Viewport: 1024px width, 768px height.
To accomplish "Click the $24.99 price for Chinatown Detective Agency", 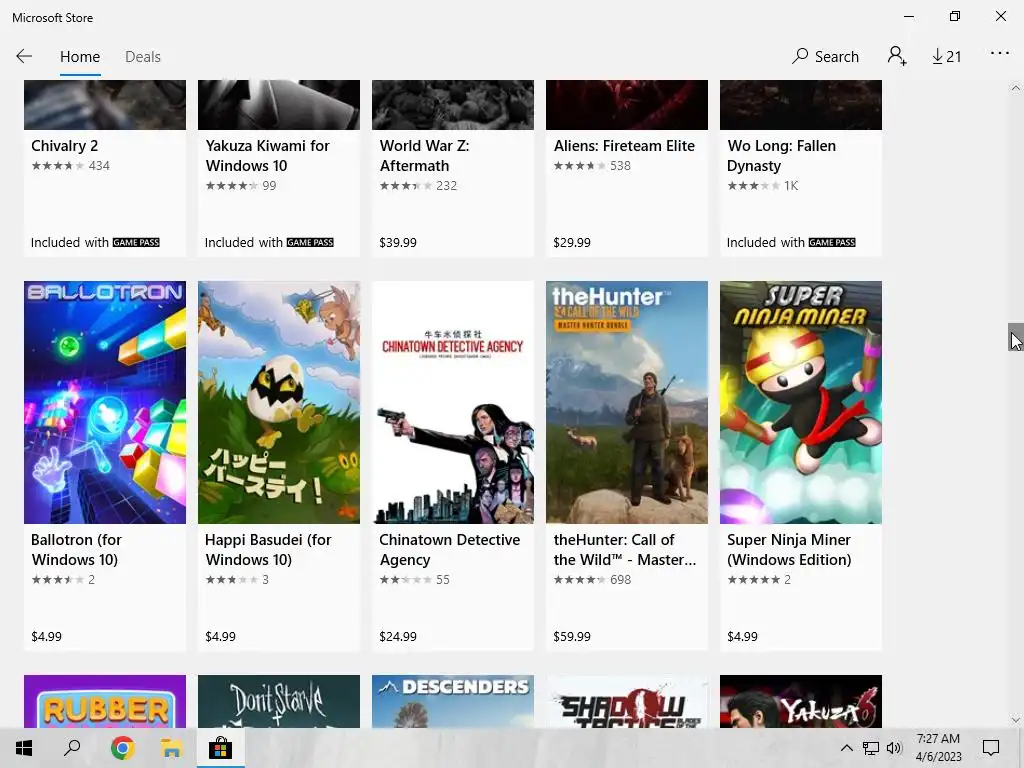I will pyautogui.click(x=398, y=636).
